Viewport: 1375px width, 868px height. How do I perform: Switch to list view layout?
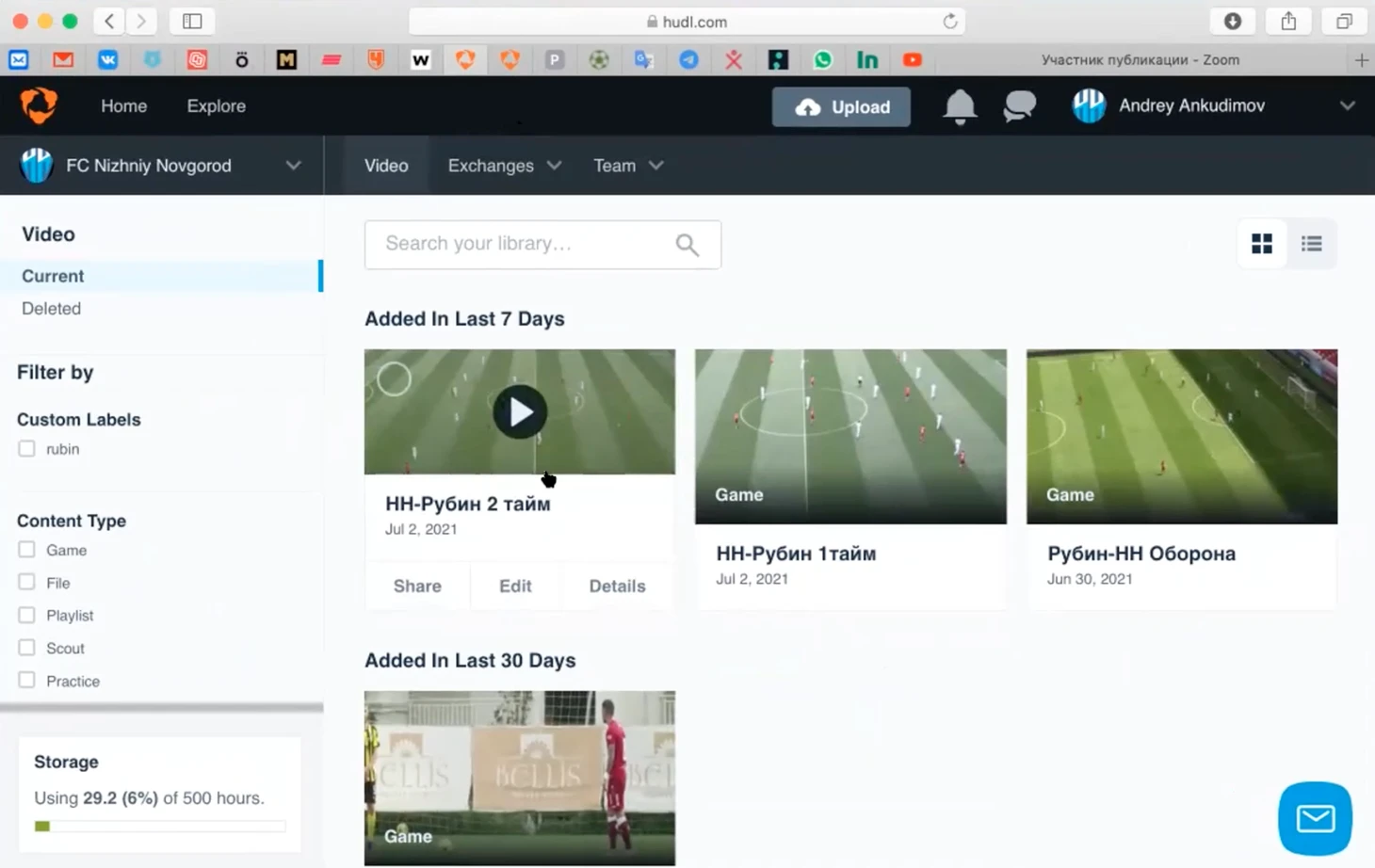1311,244
